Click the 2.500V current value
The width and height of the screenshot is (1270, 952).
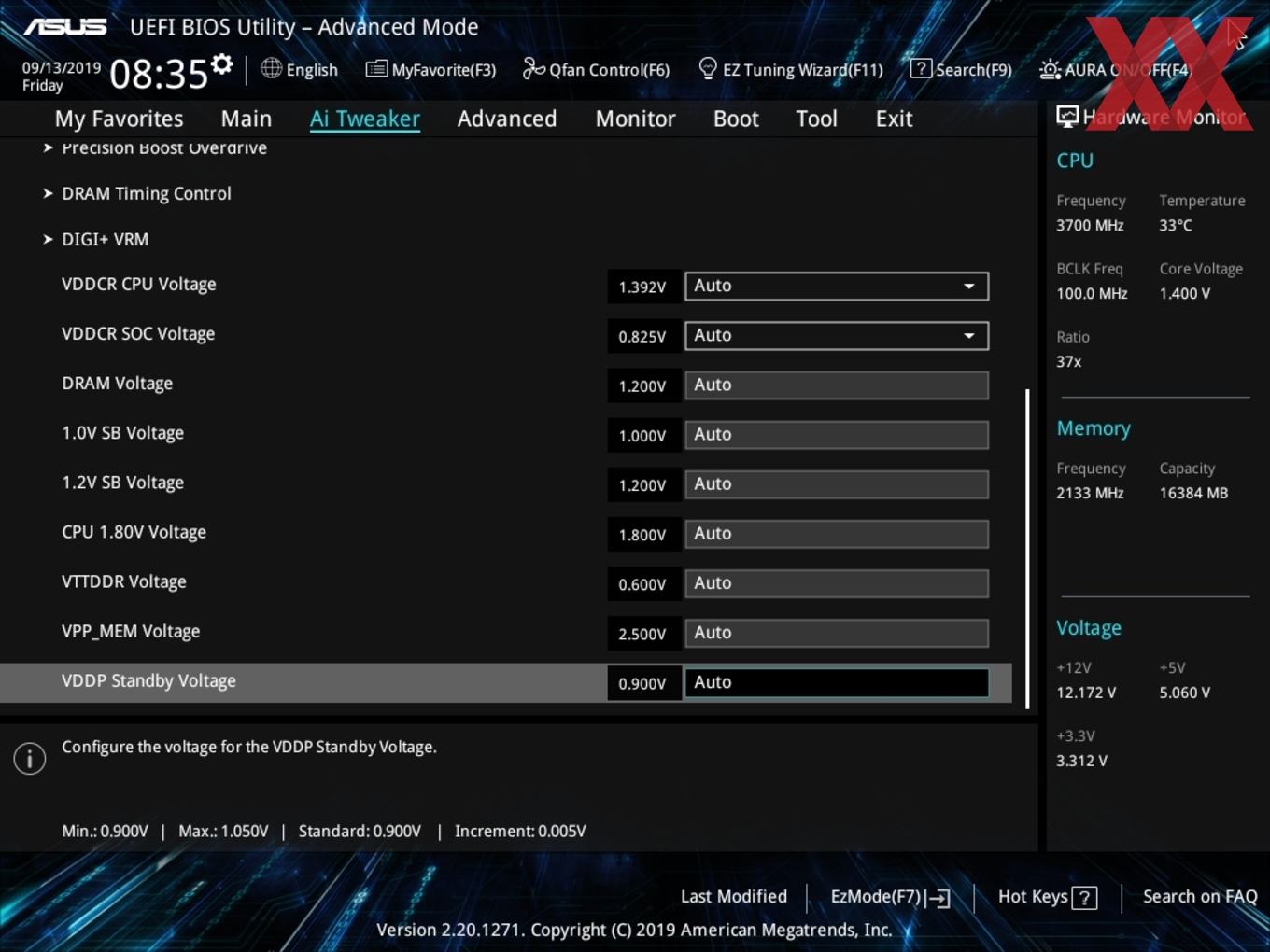pyautogui.click(x=642, y=634)
